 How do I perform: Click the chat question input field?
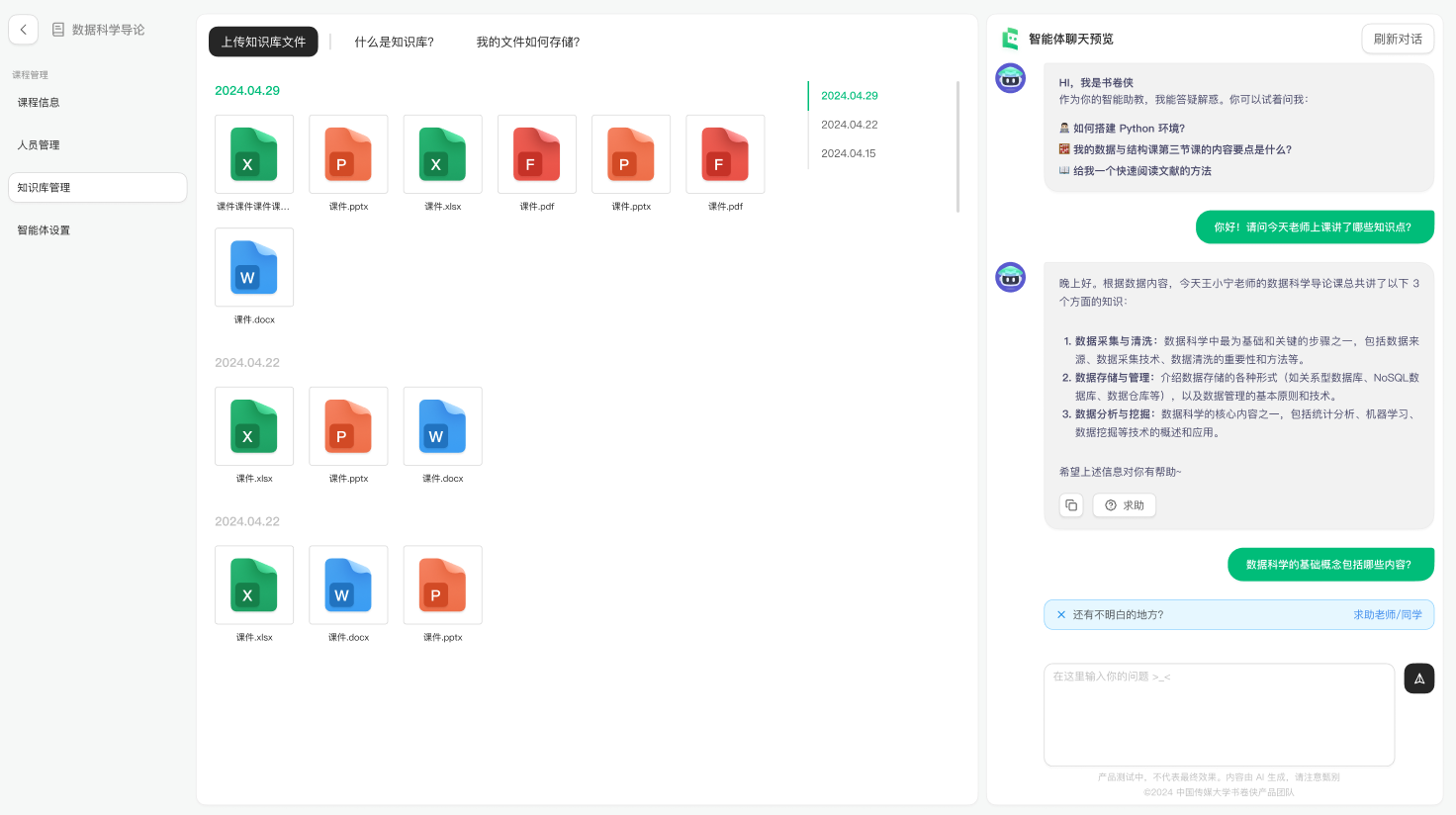1219,714
